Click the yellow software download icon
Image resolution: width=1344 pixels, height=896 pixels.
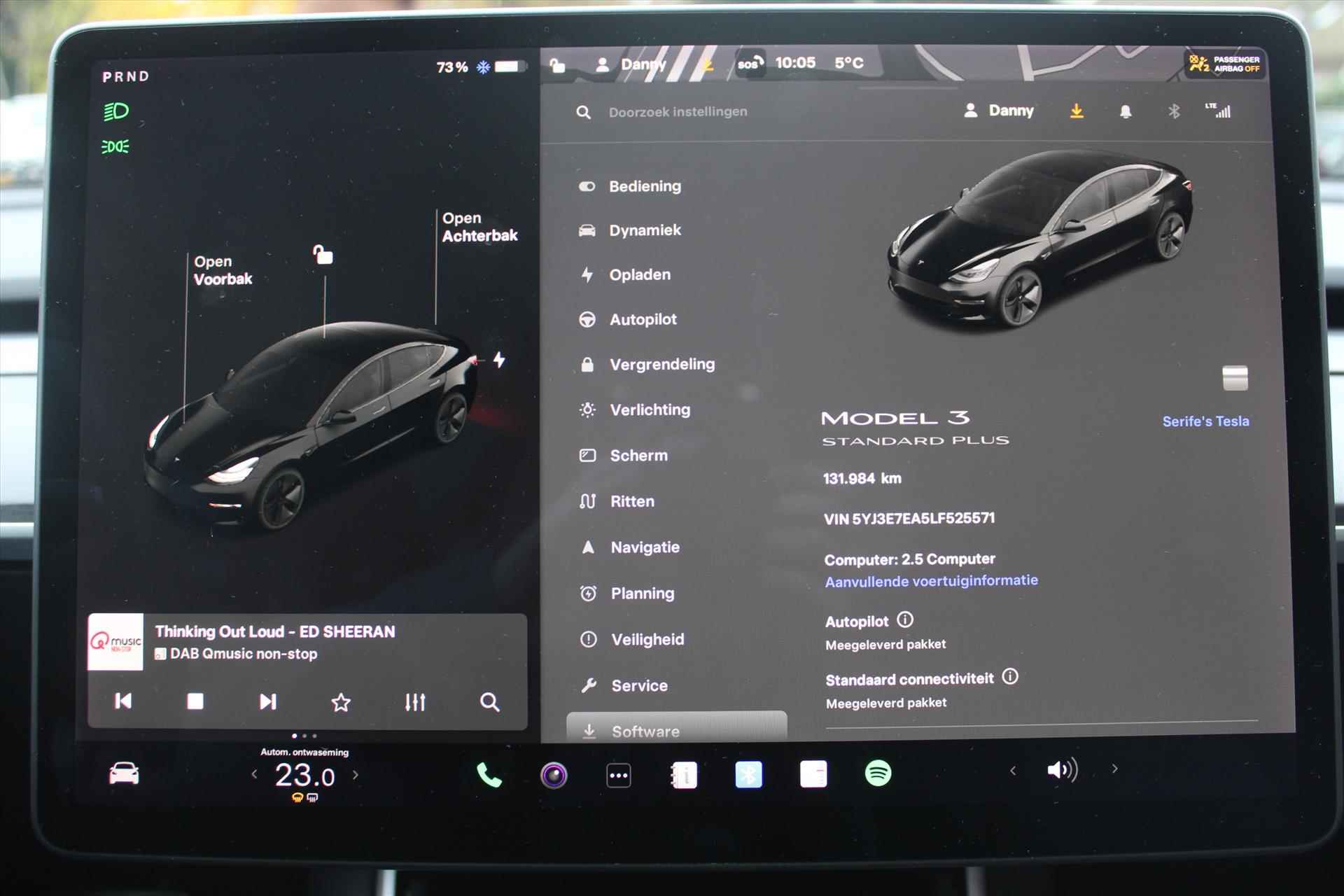point(1077,111)
